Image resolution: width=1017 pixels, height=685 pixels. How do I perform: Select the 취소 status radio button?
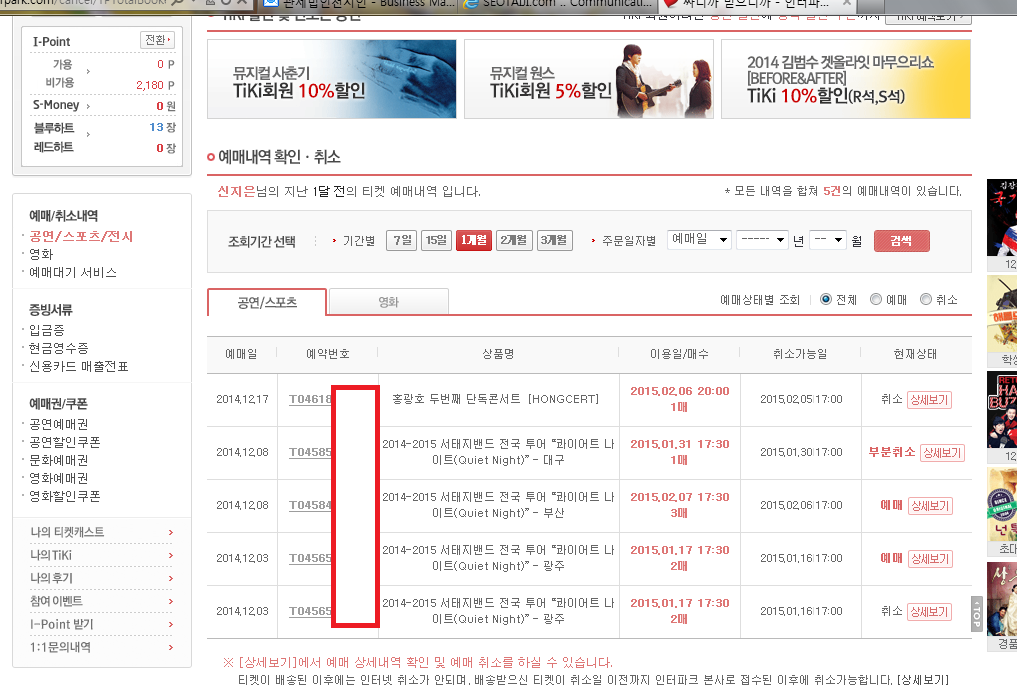[926, 299]
